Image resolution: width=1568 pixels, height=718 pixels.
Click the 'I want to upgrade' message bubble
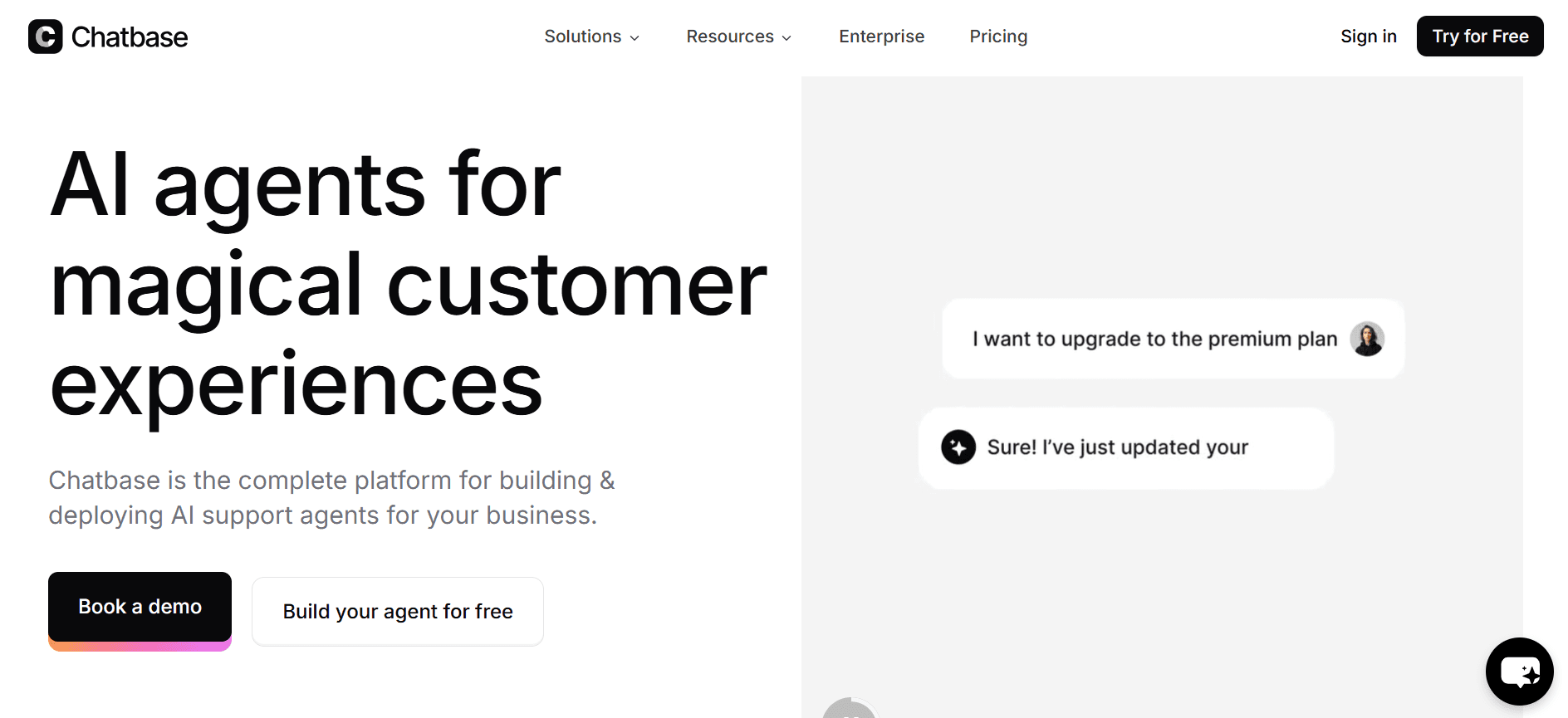pyautogui.click(x=1173, y=339)
